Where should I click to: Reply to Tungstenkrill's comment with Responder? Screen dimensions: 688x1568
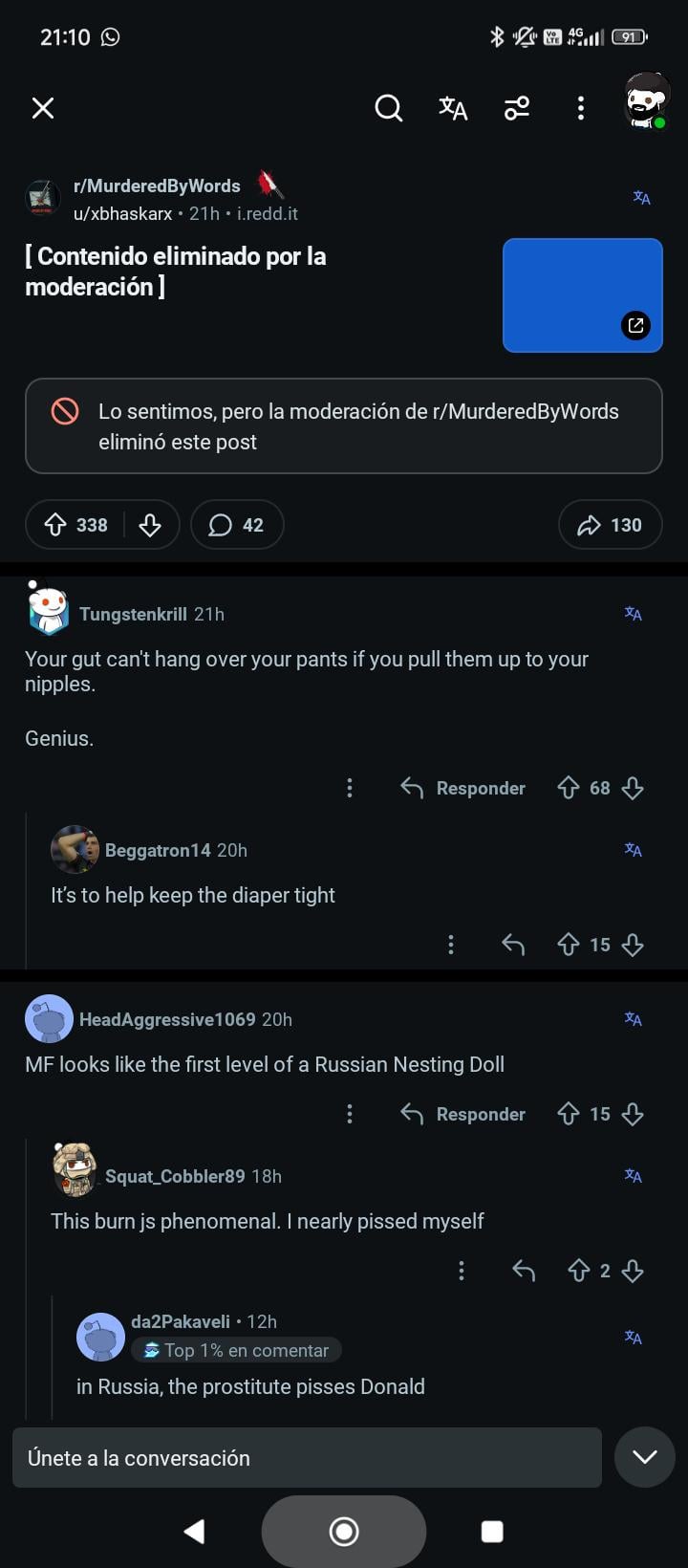coord(463,788)
